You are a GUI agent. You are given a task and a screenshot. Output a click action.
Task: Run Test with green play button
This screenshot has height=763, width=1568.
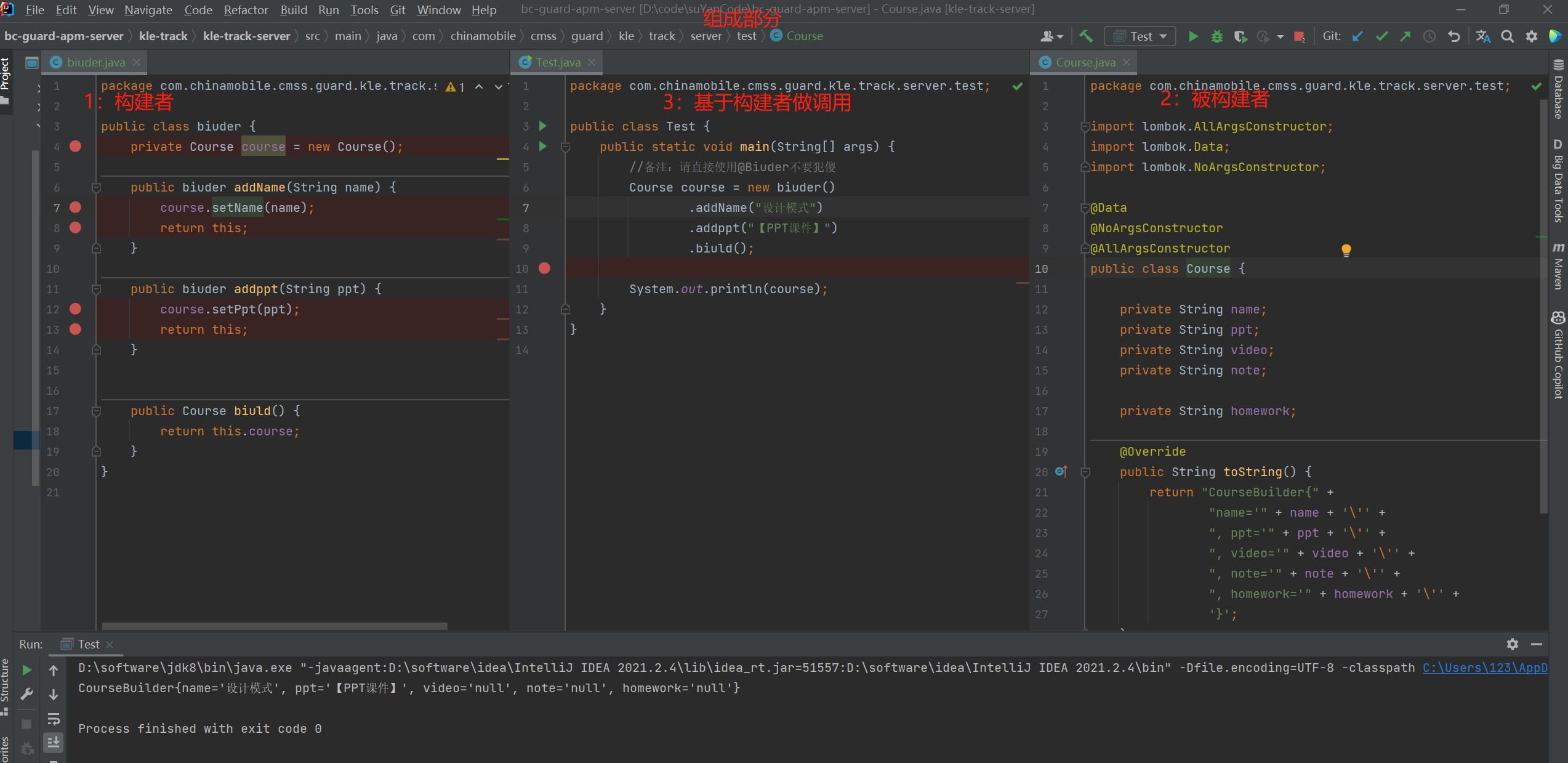pos(1192,36)
